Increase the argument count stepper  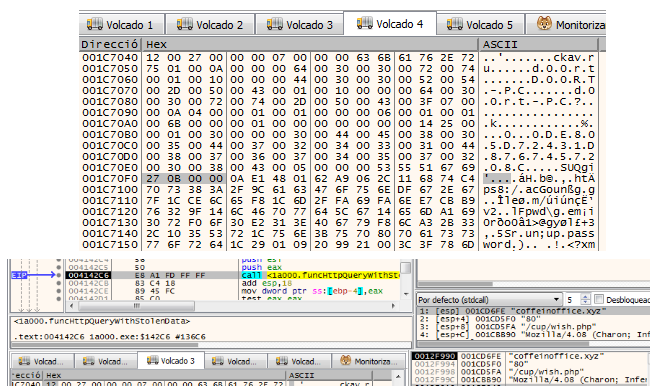click(x=586, y=297)
